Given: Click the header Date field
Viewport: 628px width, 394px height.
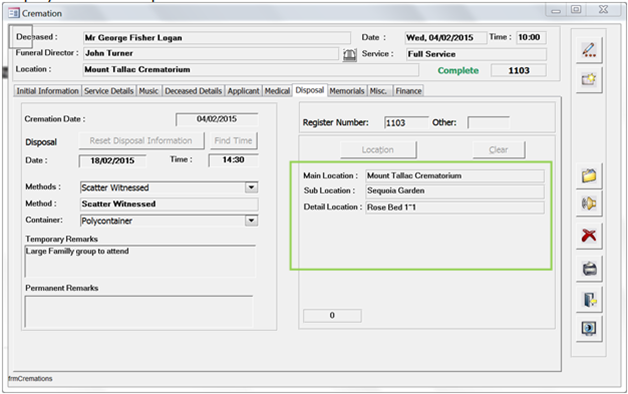Looking at the screenshot, I should [x=446, y=38].
